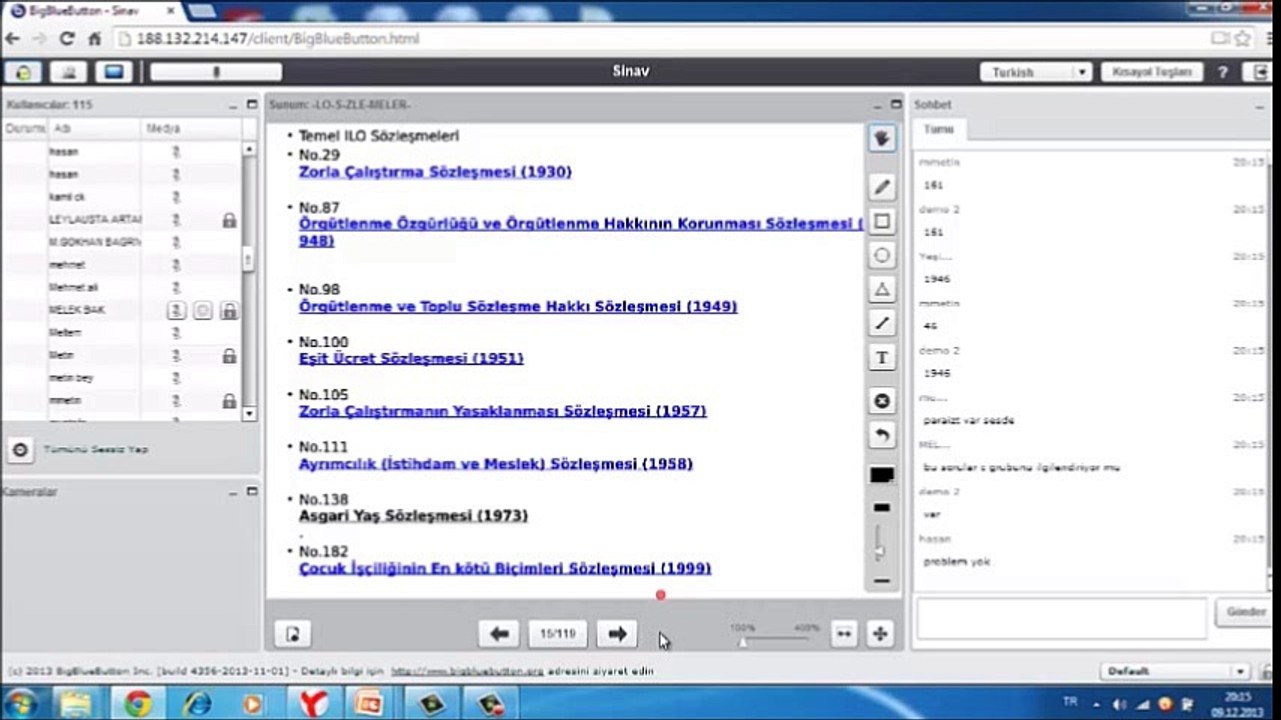Sort users by the Durumu column header
This screenshot has width=1281, height=720.
25,129
